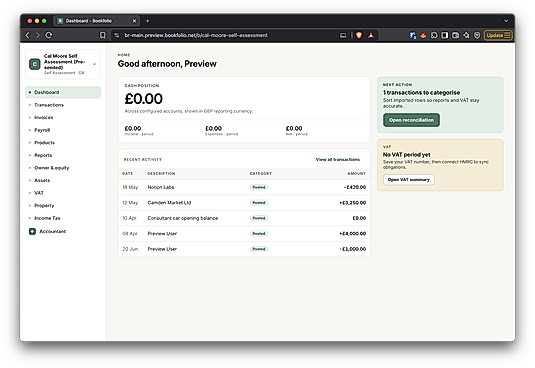
Task: Click the Good afternoon, Preview heading
Action: point(167,64)
